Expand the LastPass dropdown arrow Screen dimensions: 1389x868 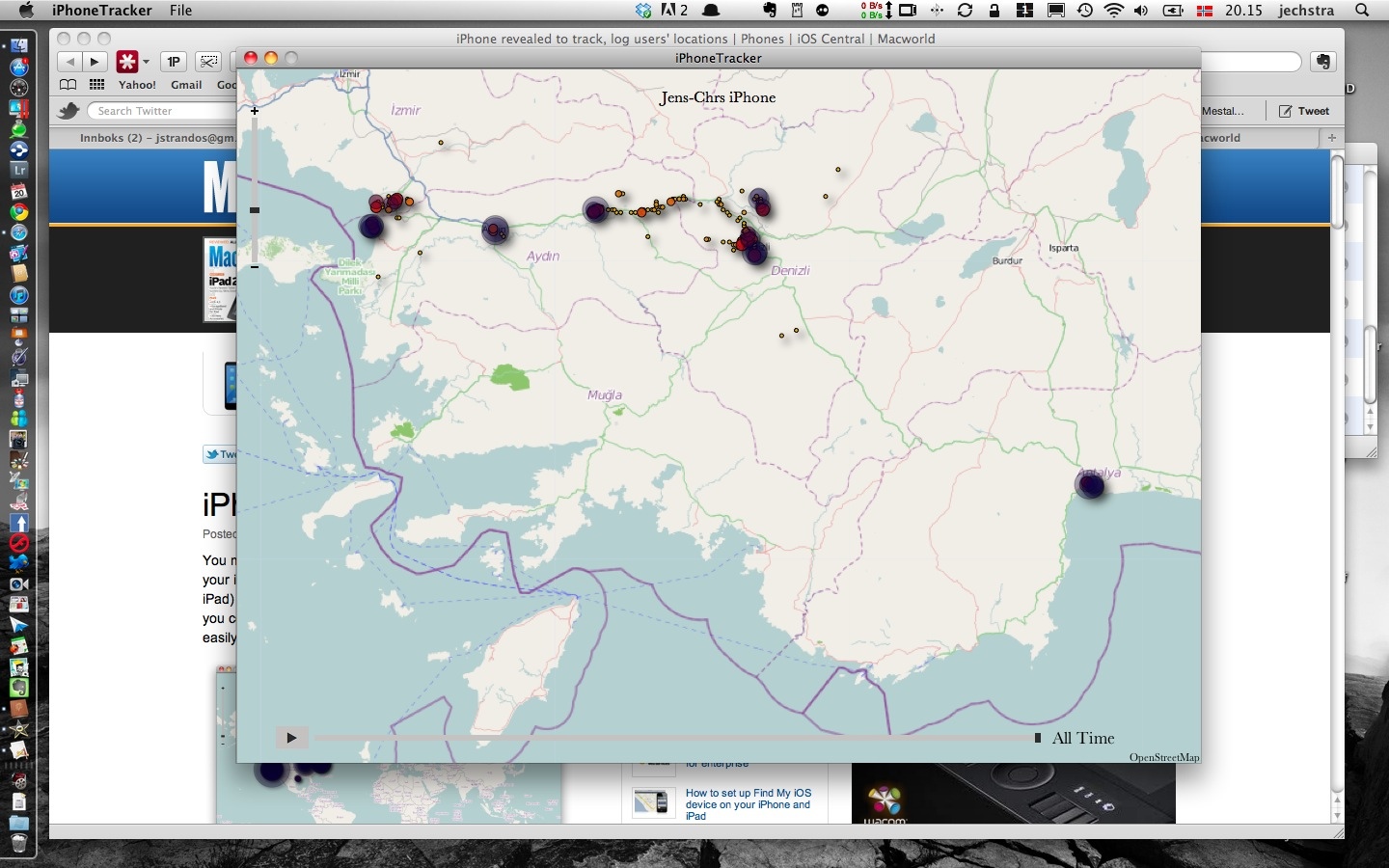tap(147, 62)
